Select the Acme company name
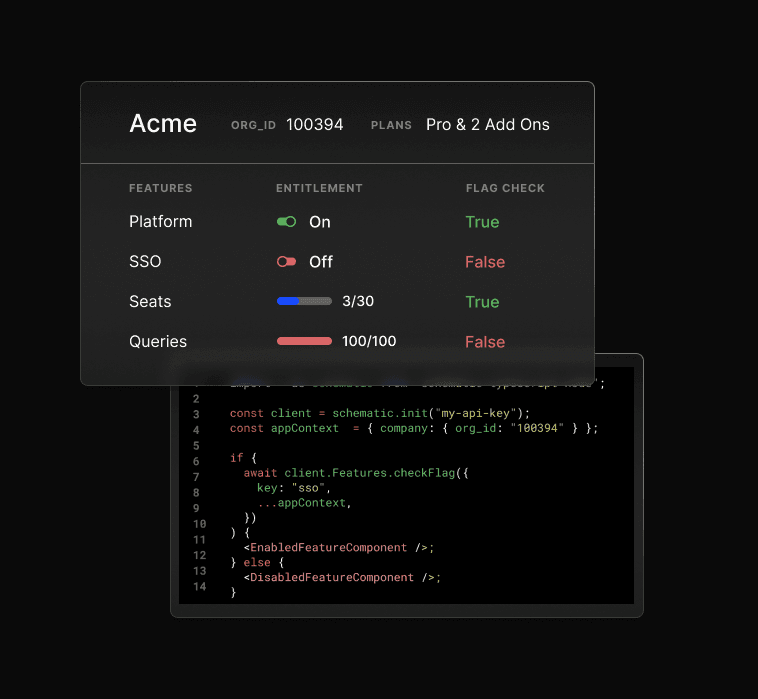 tap(163, 124)
